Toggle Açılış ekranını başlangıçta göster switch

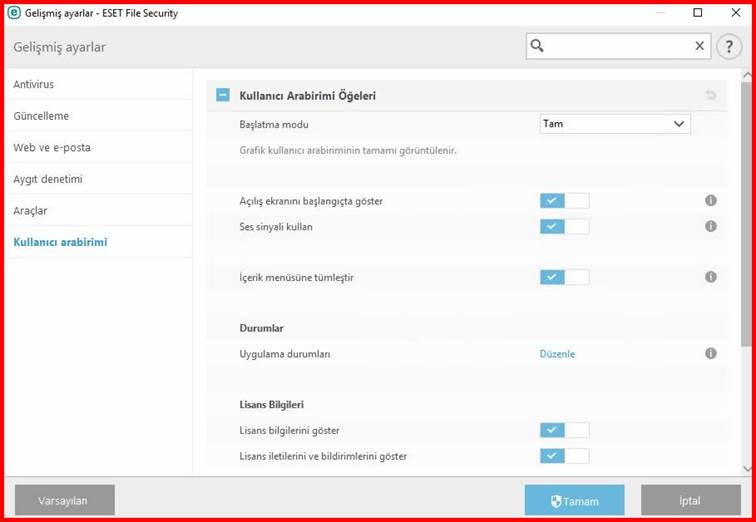[565, 201]
